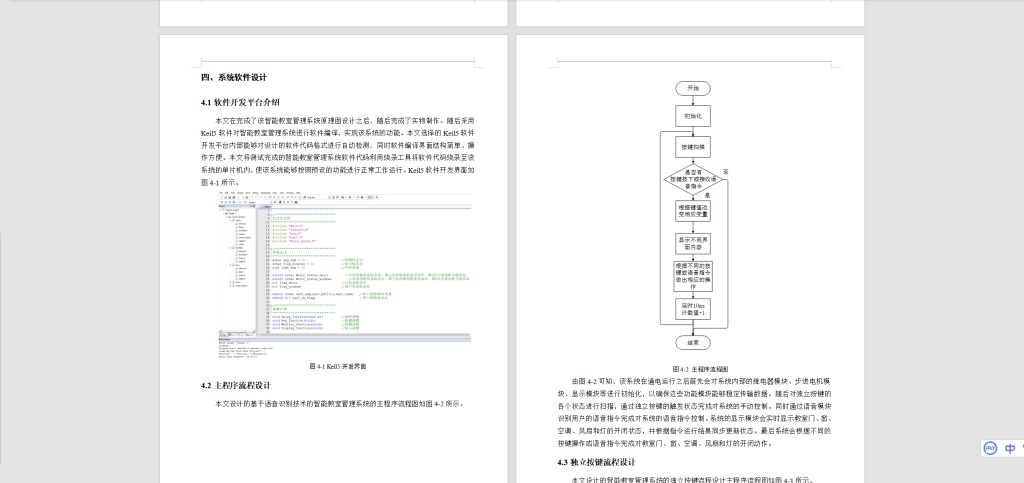The height and width of the screenshot is (483, 1024).
Task: Toggle the 中 Chinese input mode indicator
Action: tap(1011, 449)
